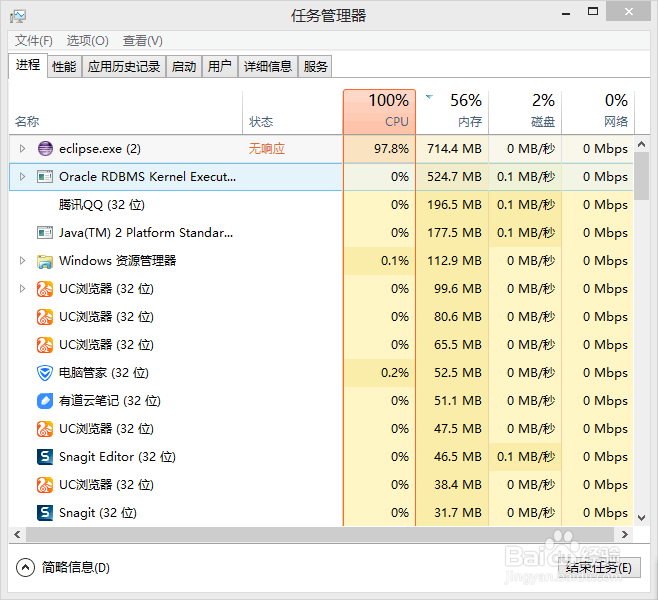Sort by the CPU column header
658x600 pixels.
(379, 112)
